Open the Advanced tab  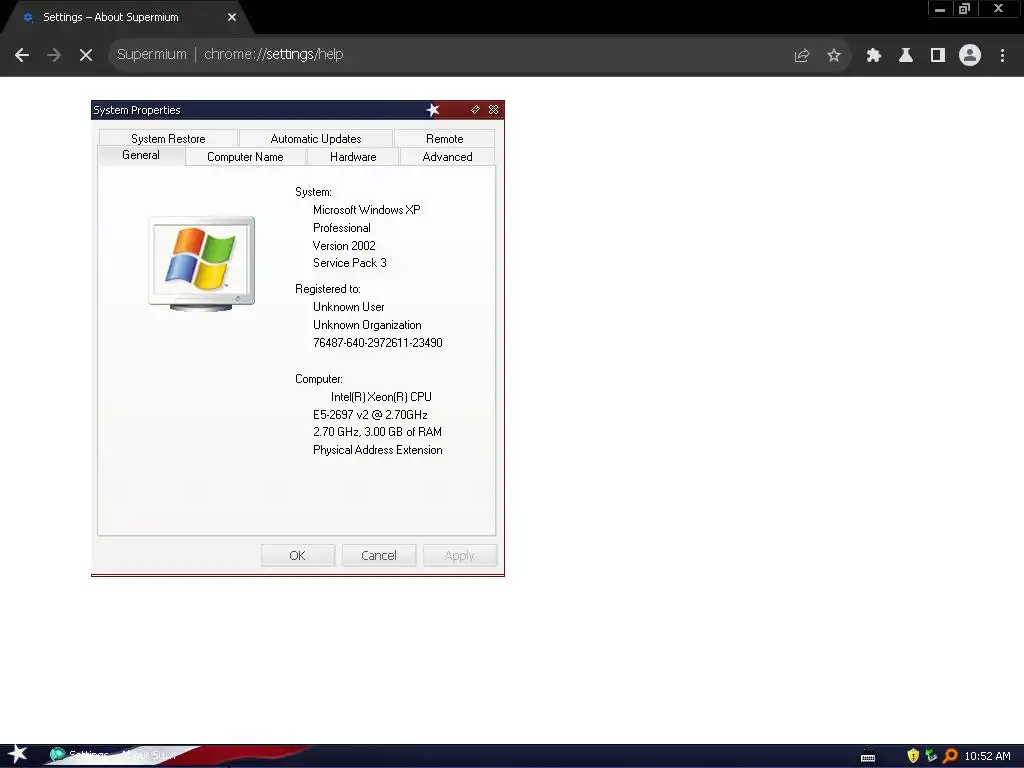tap(447, 157)
